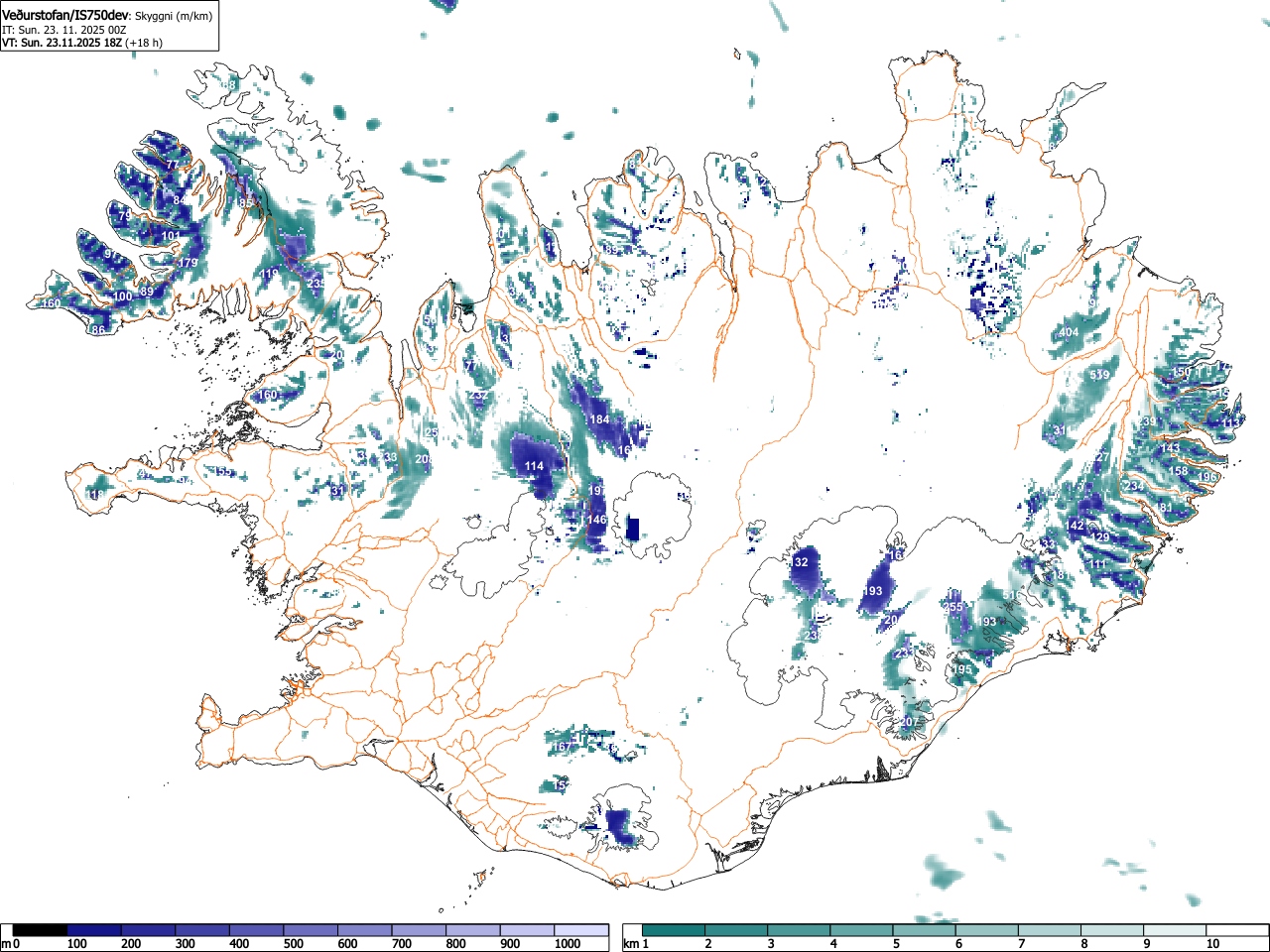Click the 'VT: Sun. 23.11.2025 18Z' valid time

62,43
